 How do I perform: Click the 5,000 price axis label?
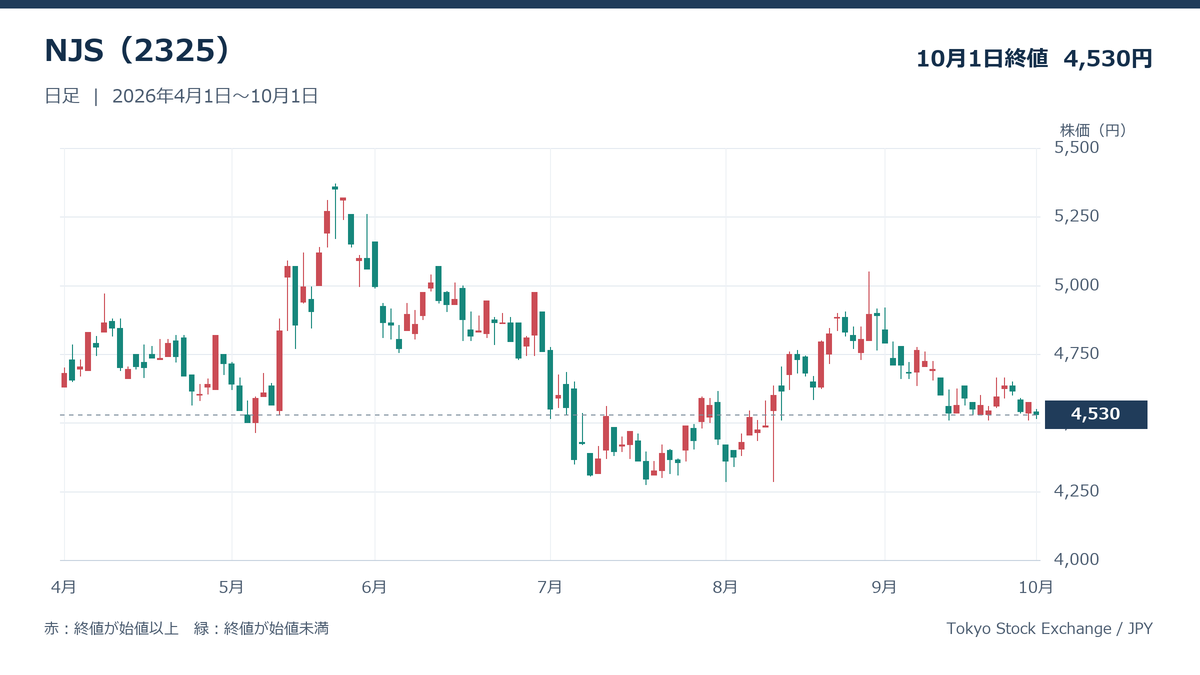point(1076,286)
